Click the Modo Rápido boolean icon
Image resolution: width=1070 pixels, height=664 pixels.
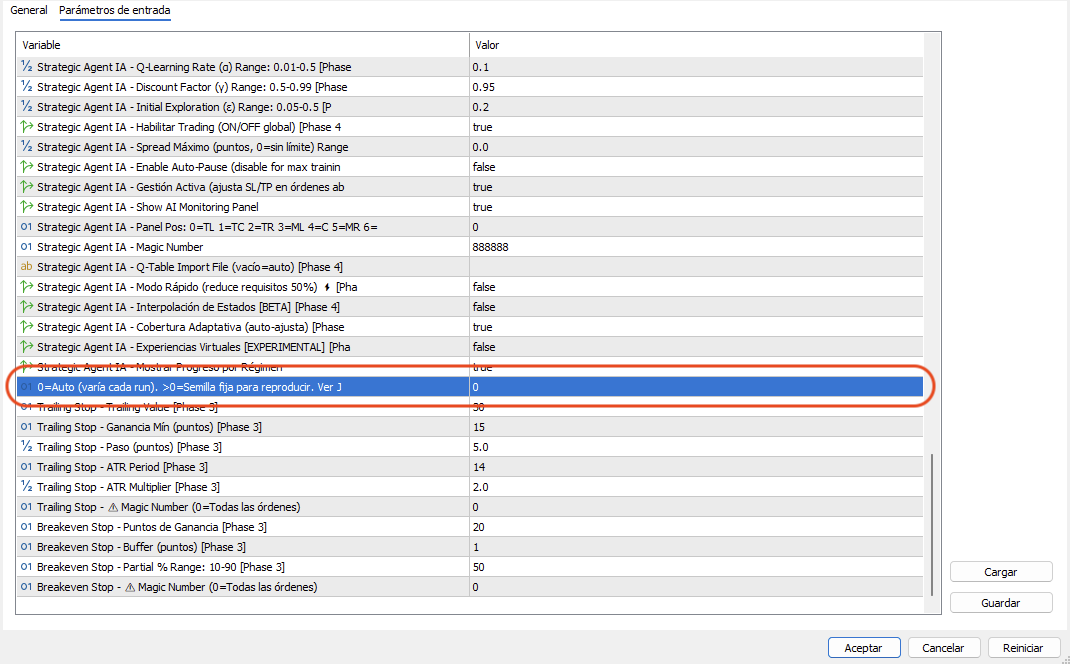[x=27, y=287]
